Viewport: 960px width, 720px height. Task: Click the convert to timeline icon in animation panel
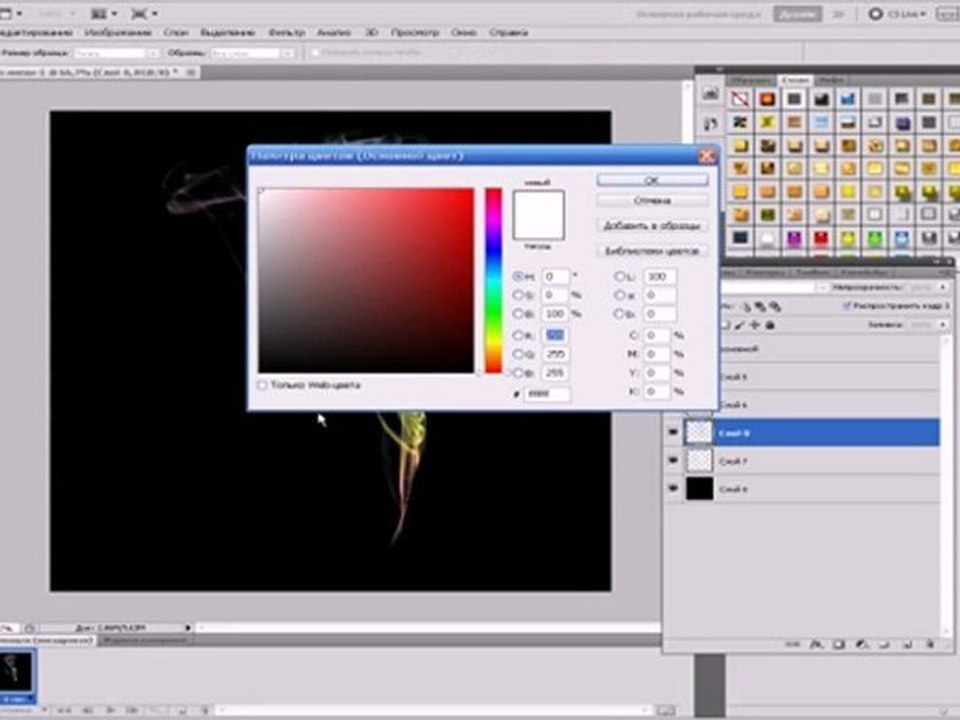pos(666,710)
